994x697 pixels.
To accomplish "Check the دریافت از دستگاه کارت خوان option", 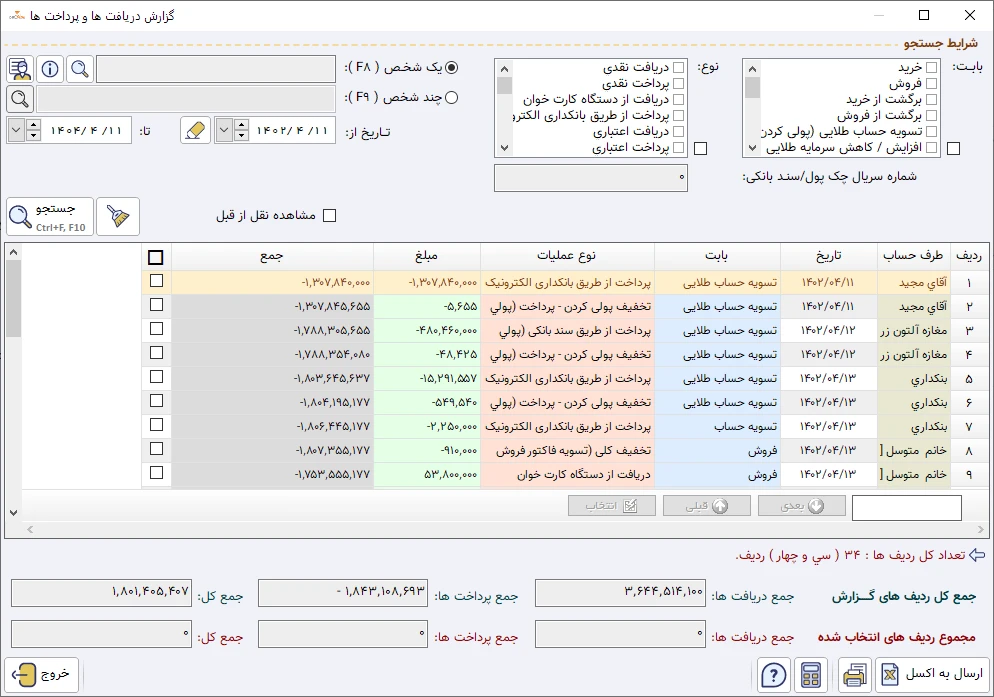I will pos(678,100).
